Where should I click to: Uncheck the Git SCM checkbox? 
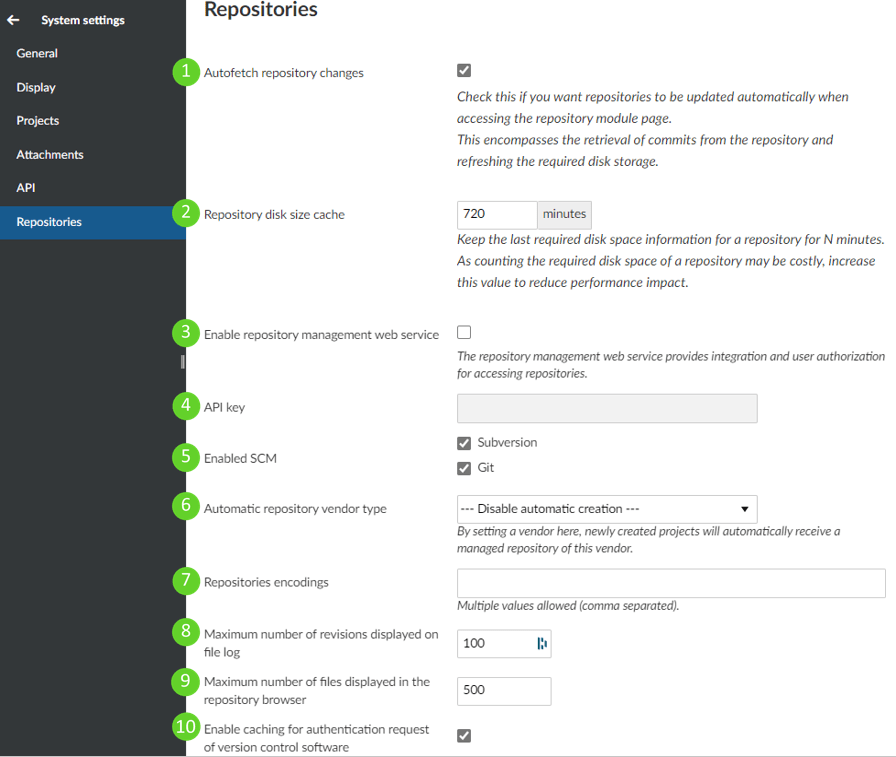[464, 468]
